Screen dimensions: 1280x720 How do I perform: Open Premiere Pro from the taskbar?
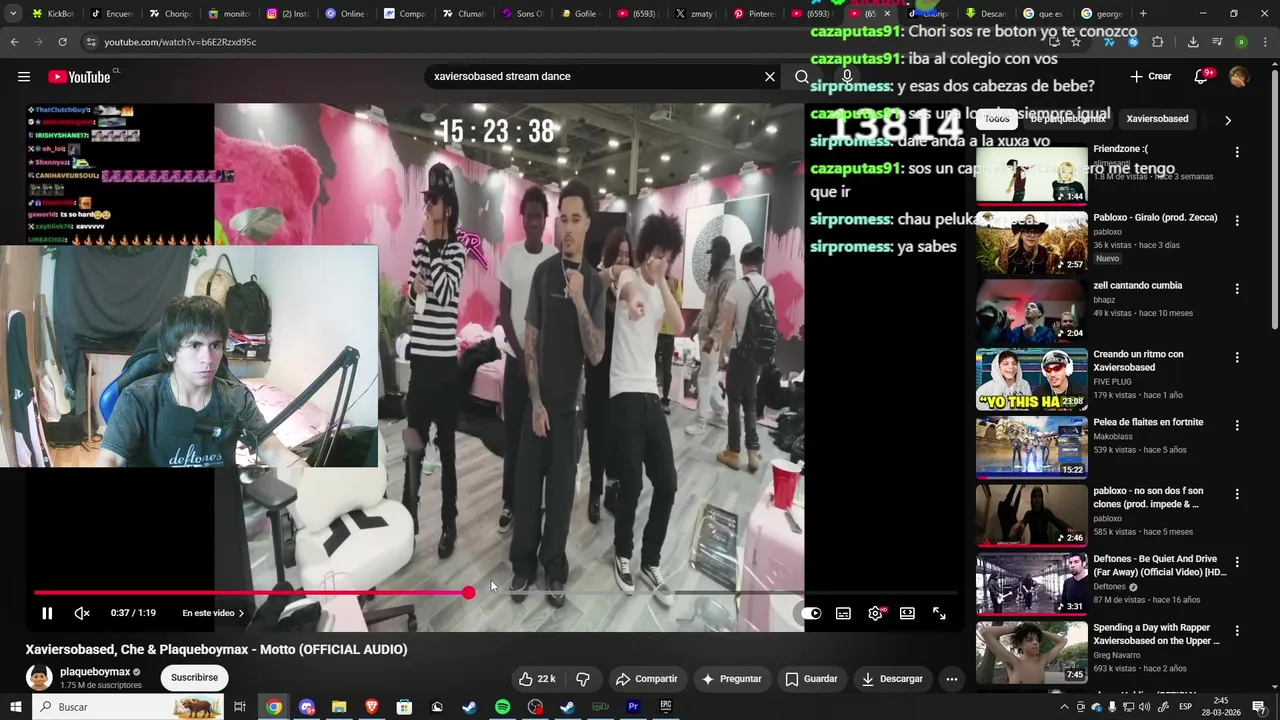pyautogui.click(x=633, y=707)
